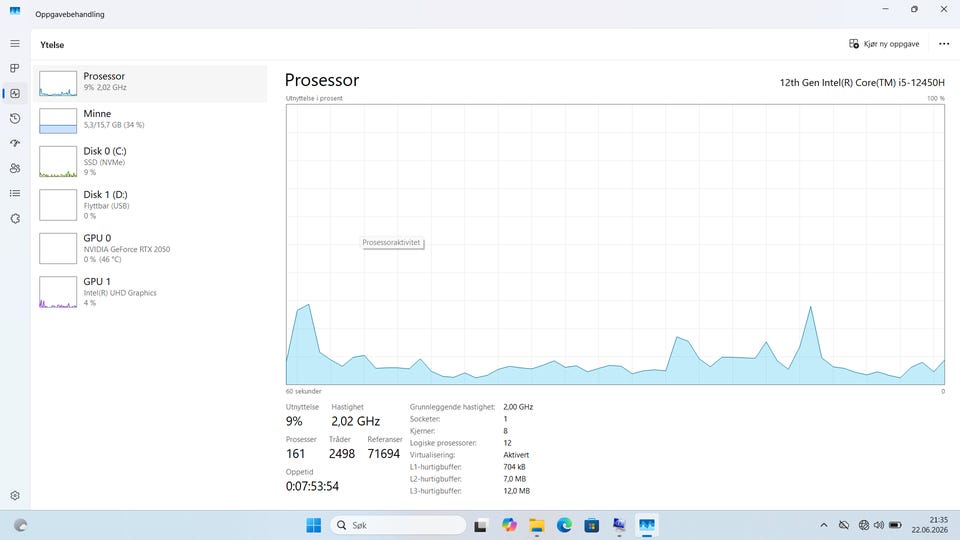Open the Services page icon

tap(15, 219)
